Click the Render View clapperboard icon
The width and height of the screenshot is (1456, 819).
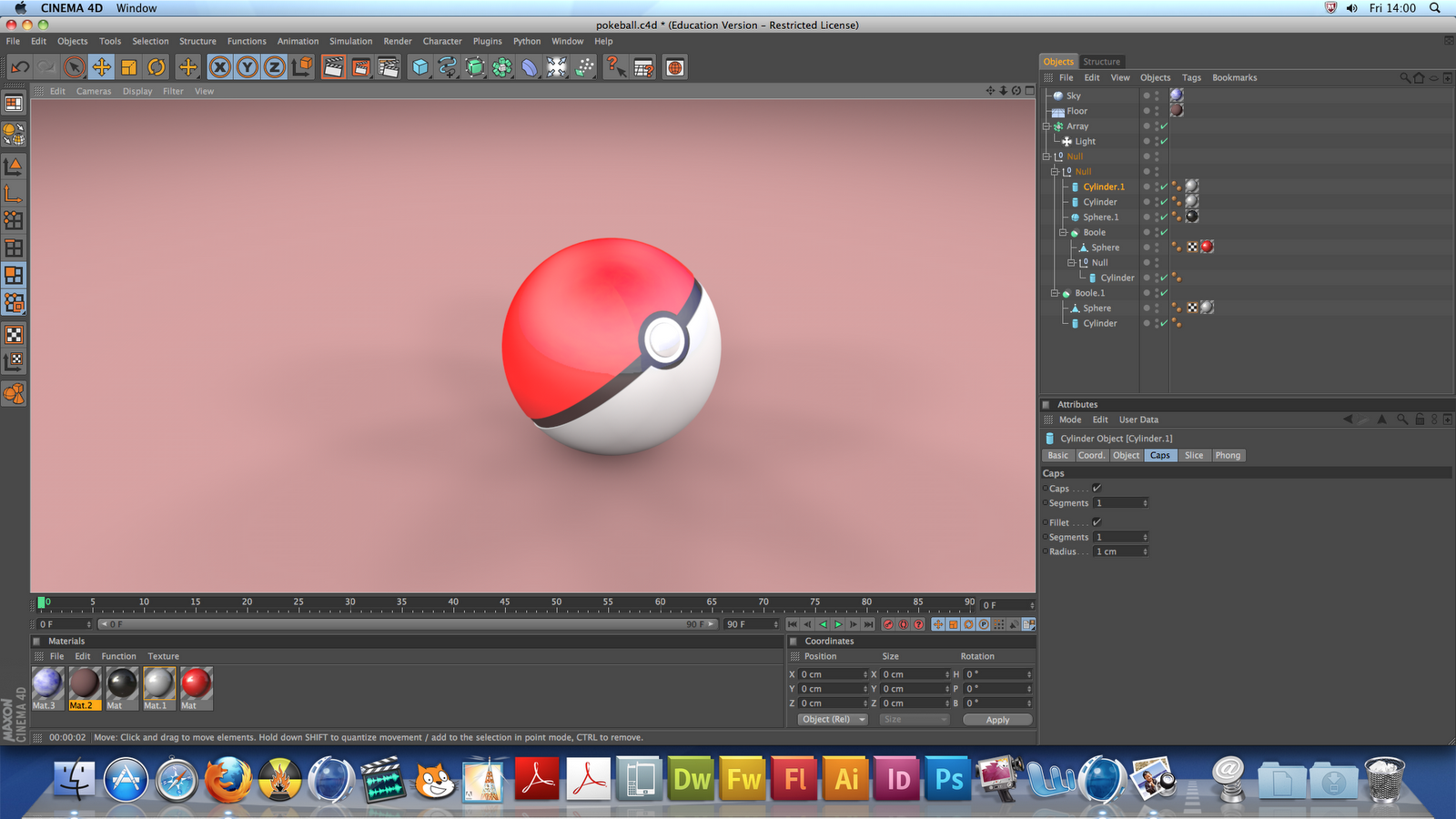pyautogui.click(x=333, y=67)
